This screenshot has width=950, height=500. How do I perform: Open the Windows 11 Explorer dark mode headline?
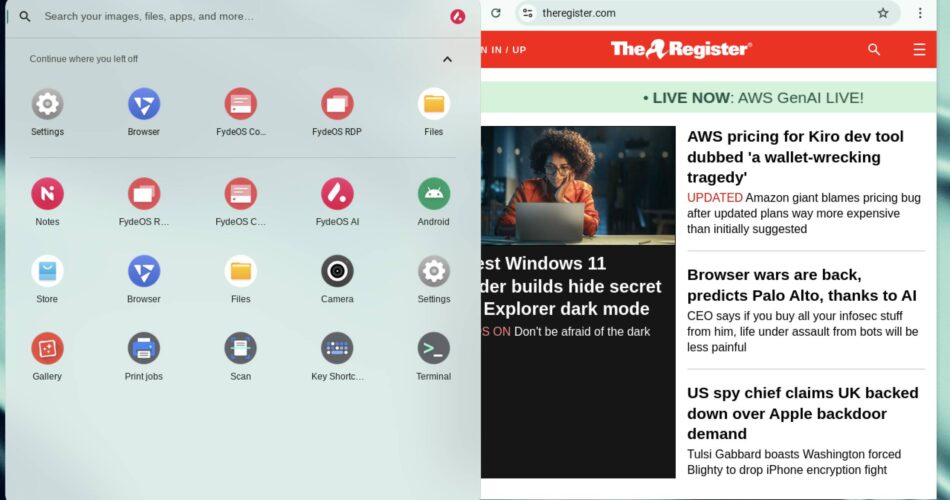tap(571, 286)
